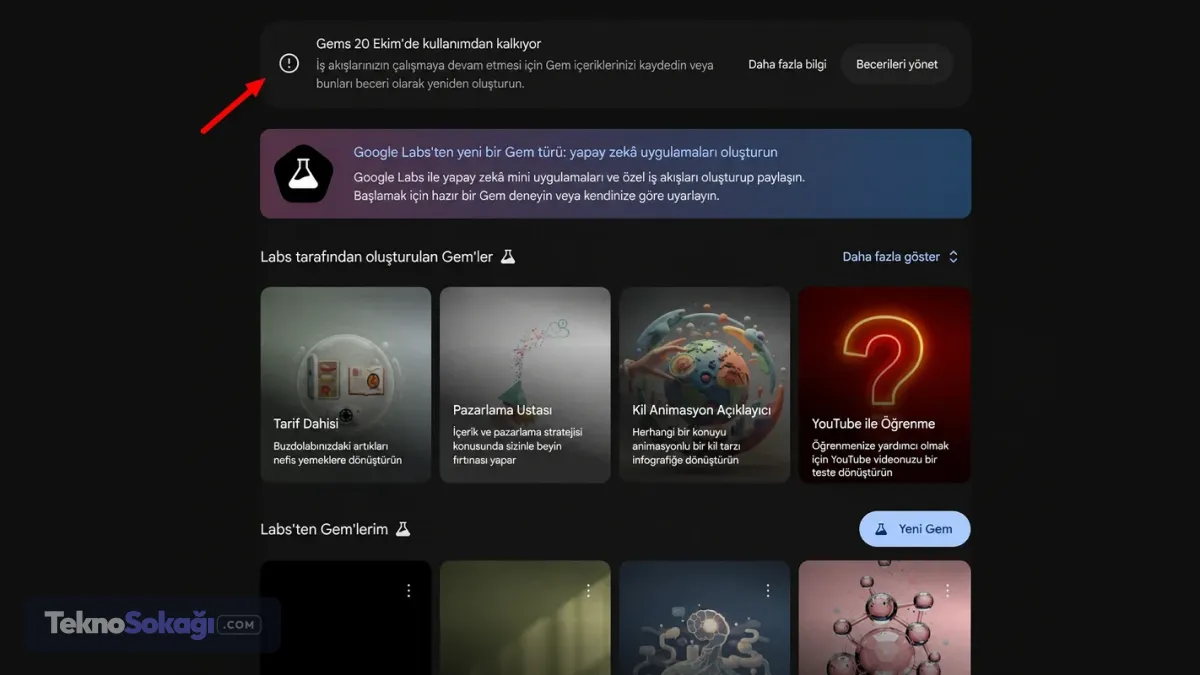This screenshot has height=675, width=1200.
Task: Click the exclamation warning icon in the Gems notice
Action: click(289, 64)
